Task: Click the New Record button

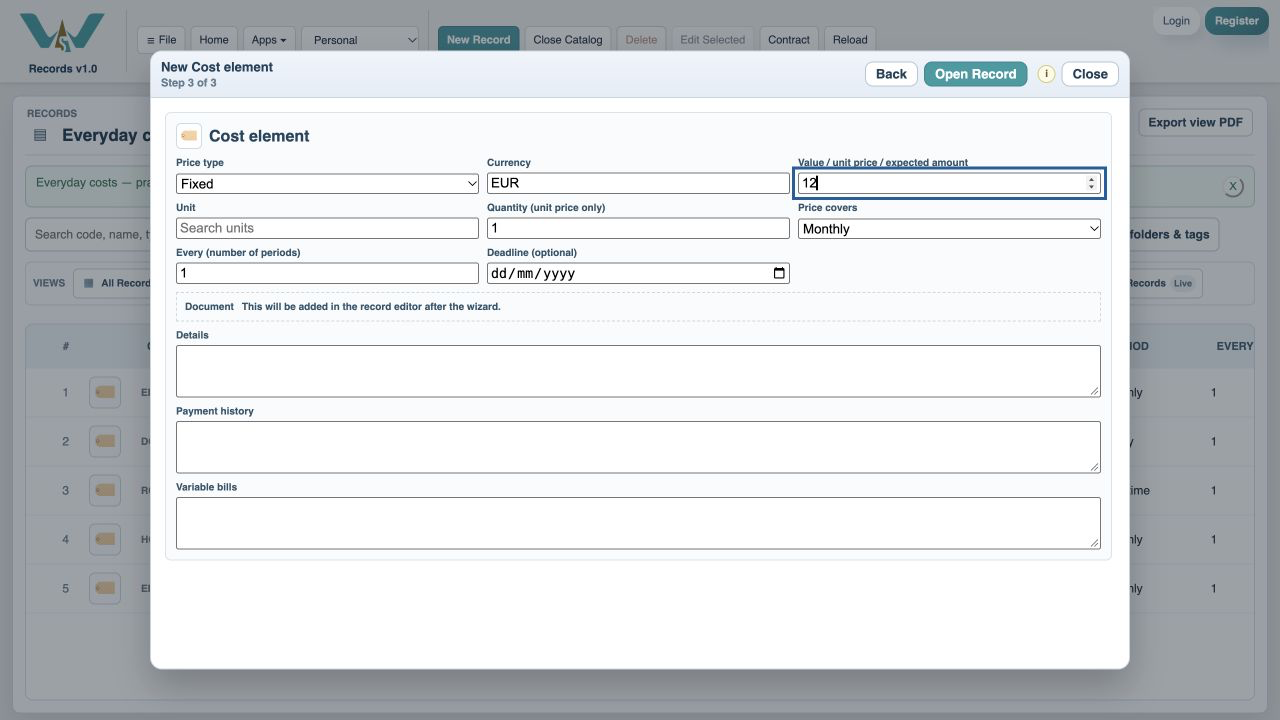Action: pyautogui.click(x=478, y=40)
